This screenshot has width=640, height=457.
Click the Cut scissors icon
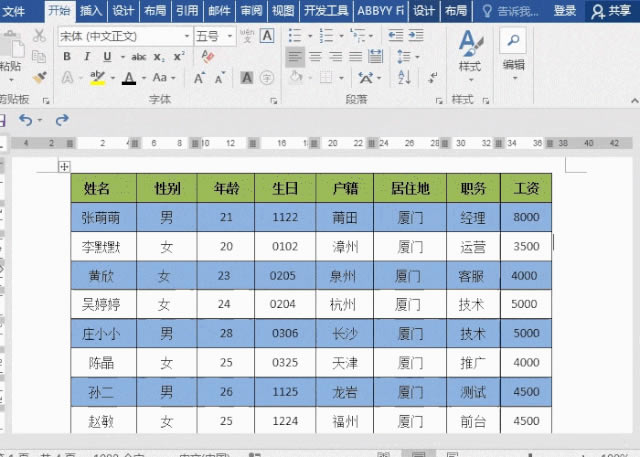click(x=39, y=36)
